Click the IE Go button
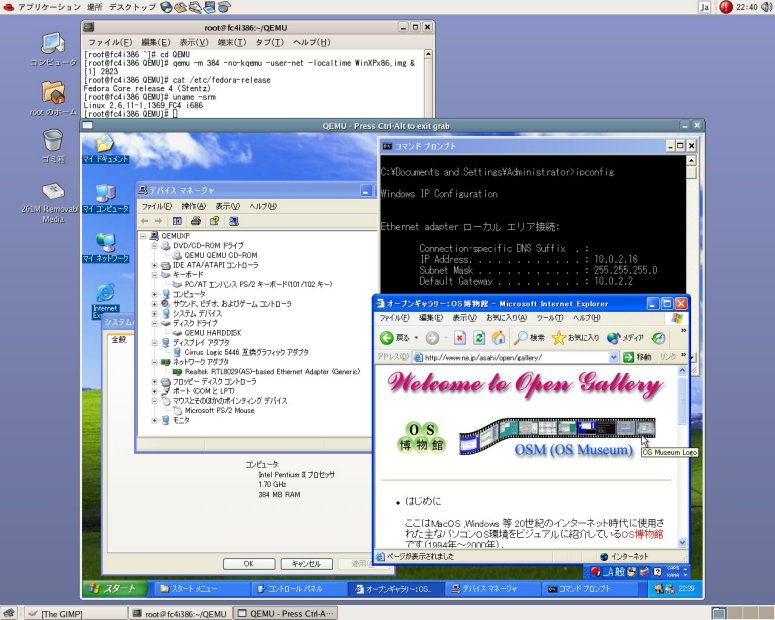Viewport: 775px width, 620px height. tap(637, 357)
